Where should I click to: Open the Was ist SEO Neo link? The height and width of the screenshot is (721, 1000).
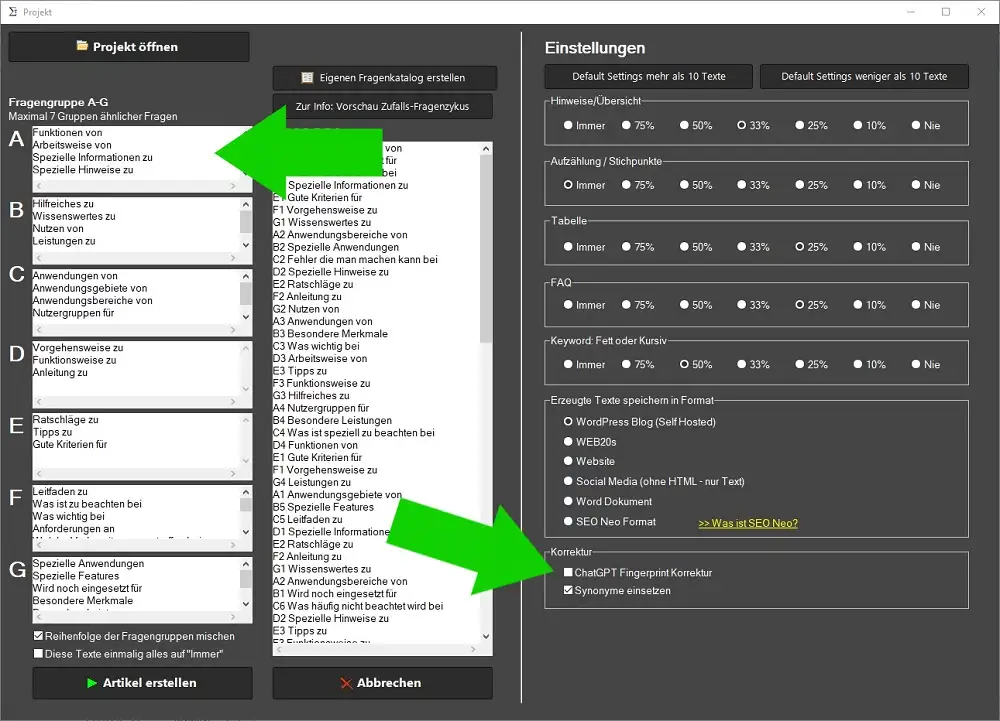(x=747, y=523)
